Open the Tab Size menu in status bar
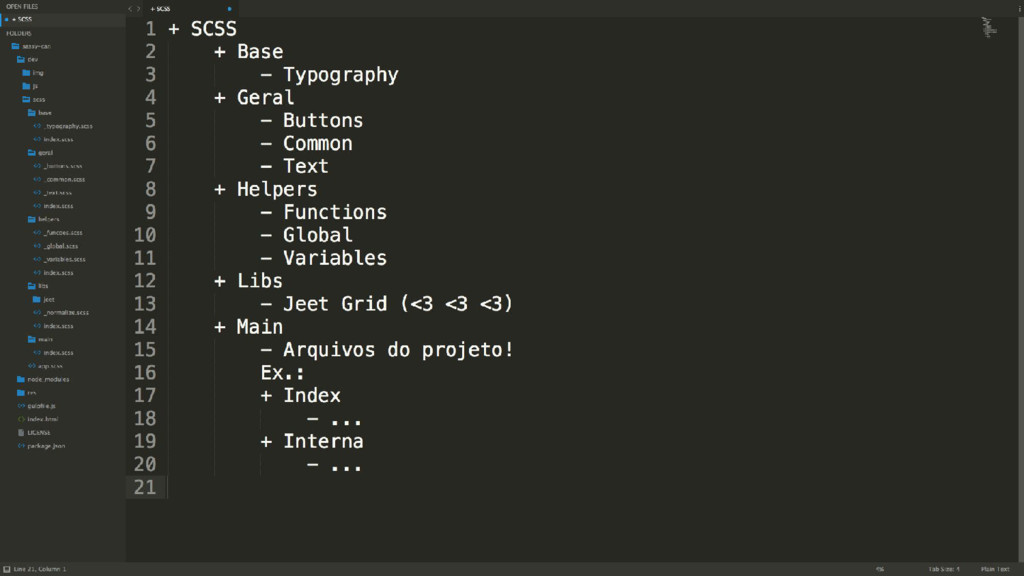 [x=944, y=569]
